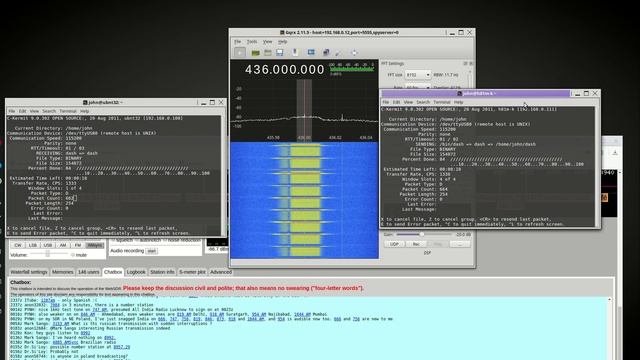The image size is (640, 360).
Task: Select LSB mode in WebSDR
Action: 33,245
